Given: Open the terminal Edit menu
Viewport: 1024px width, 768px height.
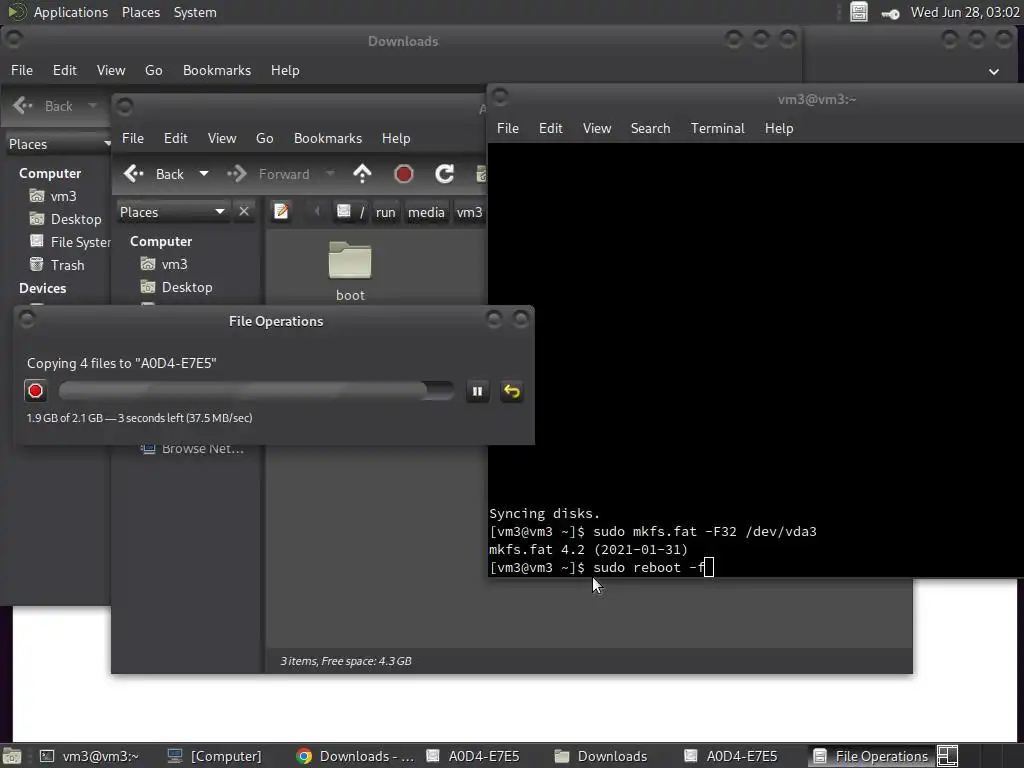Looking at the screenshot, I should pos(551,129).
